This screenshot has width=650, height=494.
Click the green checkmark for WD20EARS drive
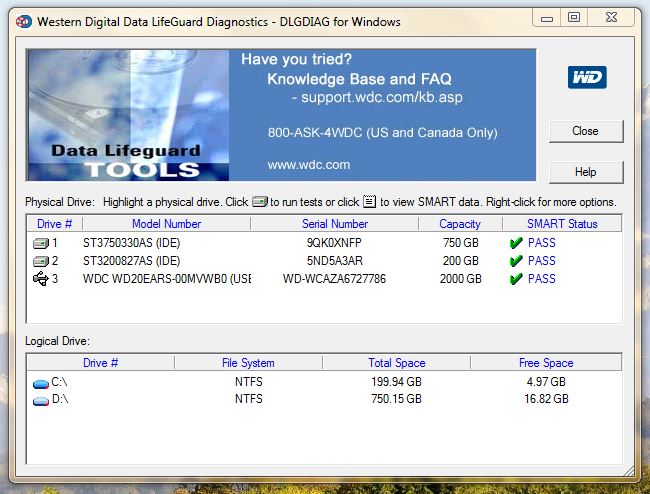[516, 279]
